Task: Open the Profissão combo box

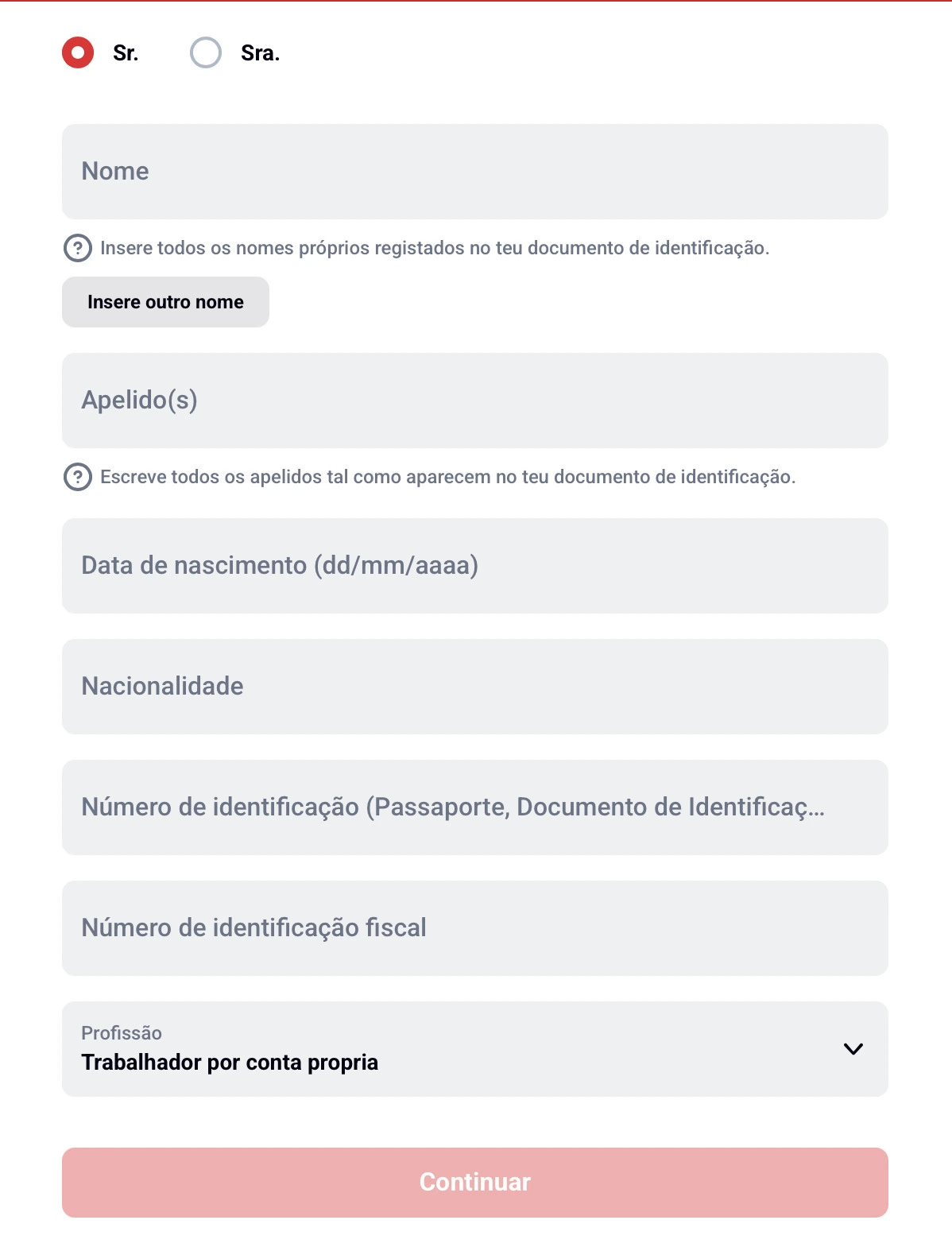Action: [x=474, y=1049]
